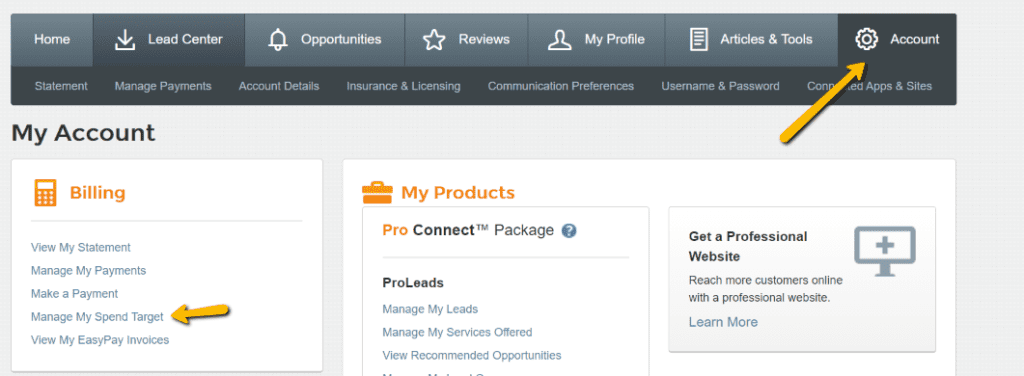Click the Reviews star icon
Screen dimensions: 1024x376
pyautogui.click(x=434, y=40)
